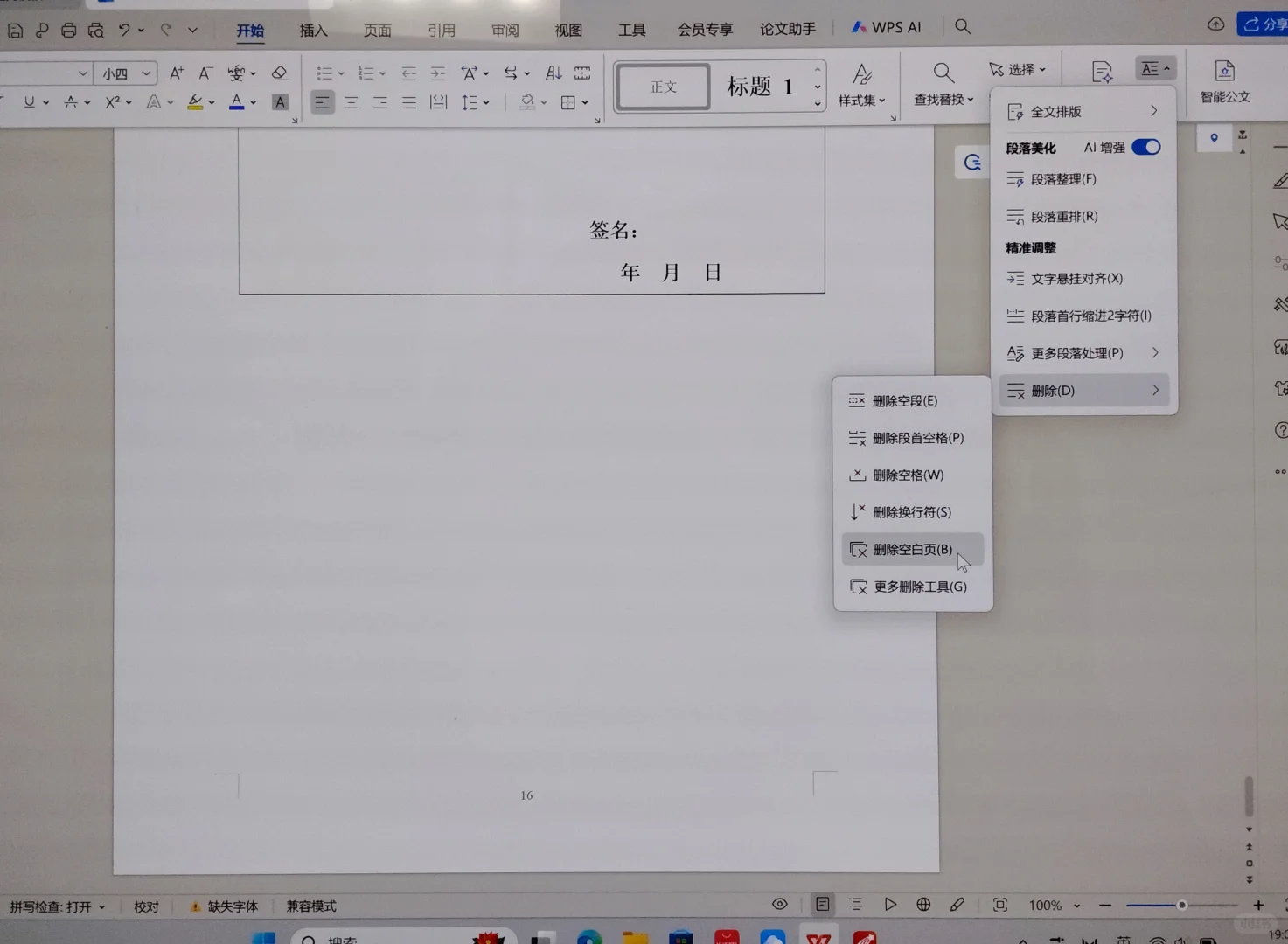Right-align the paragraph
The image size is (1288, 944).
coord(379,103)
